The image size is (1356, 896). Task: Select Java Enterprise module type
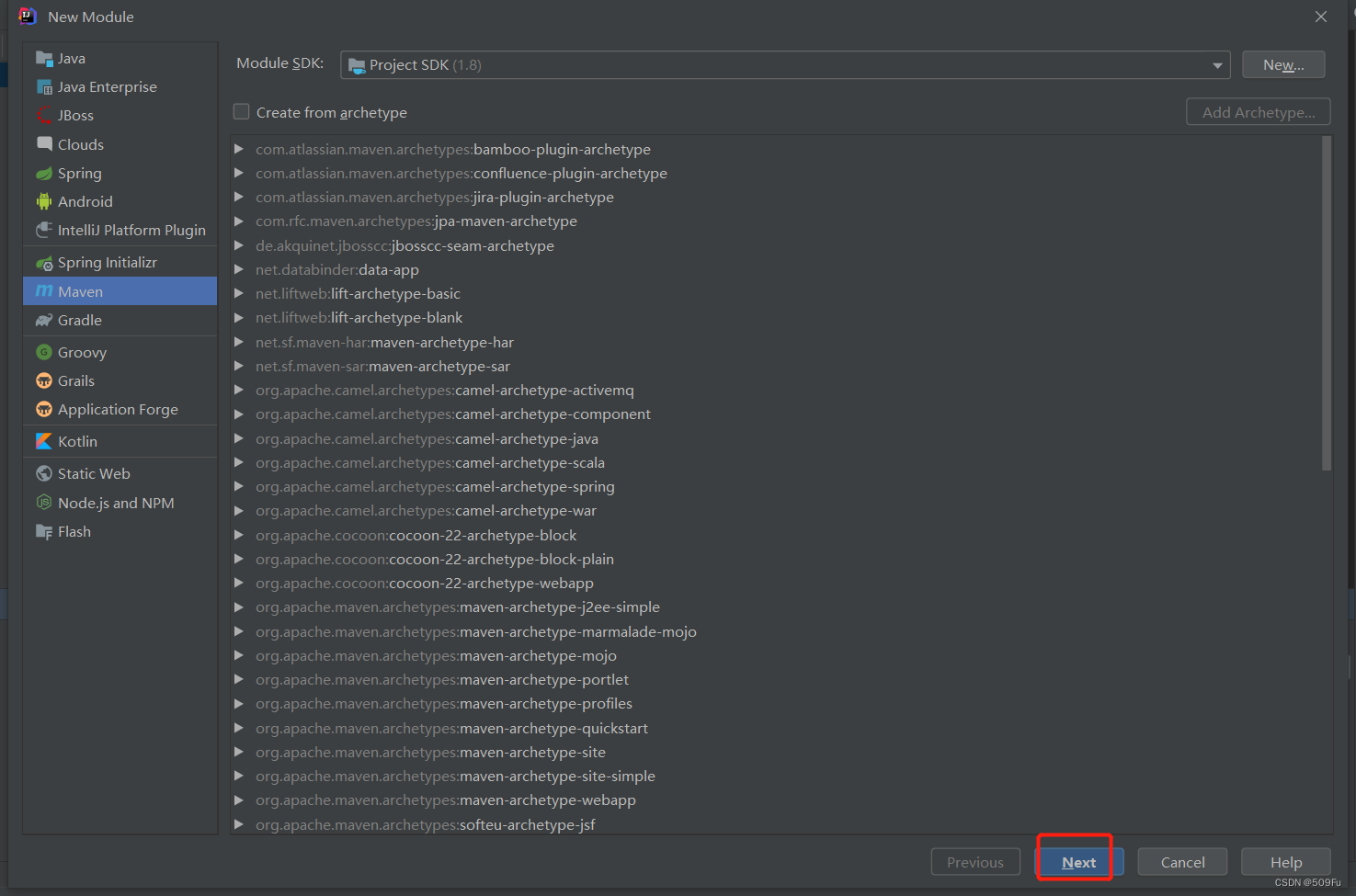point(120,86)
